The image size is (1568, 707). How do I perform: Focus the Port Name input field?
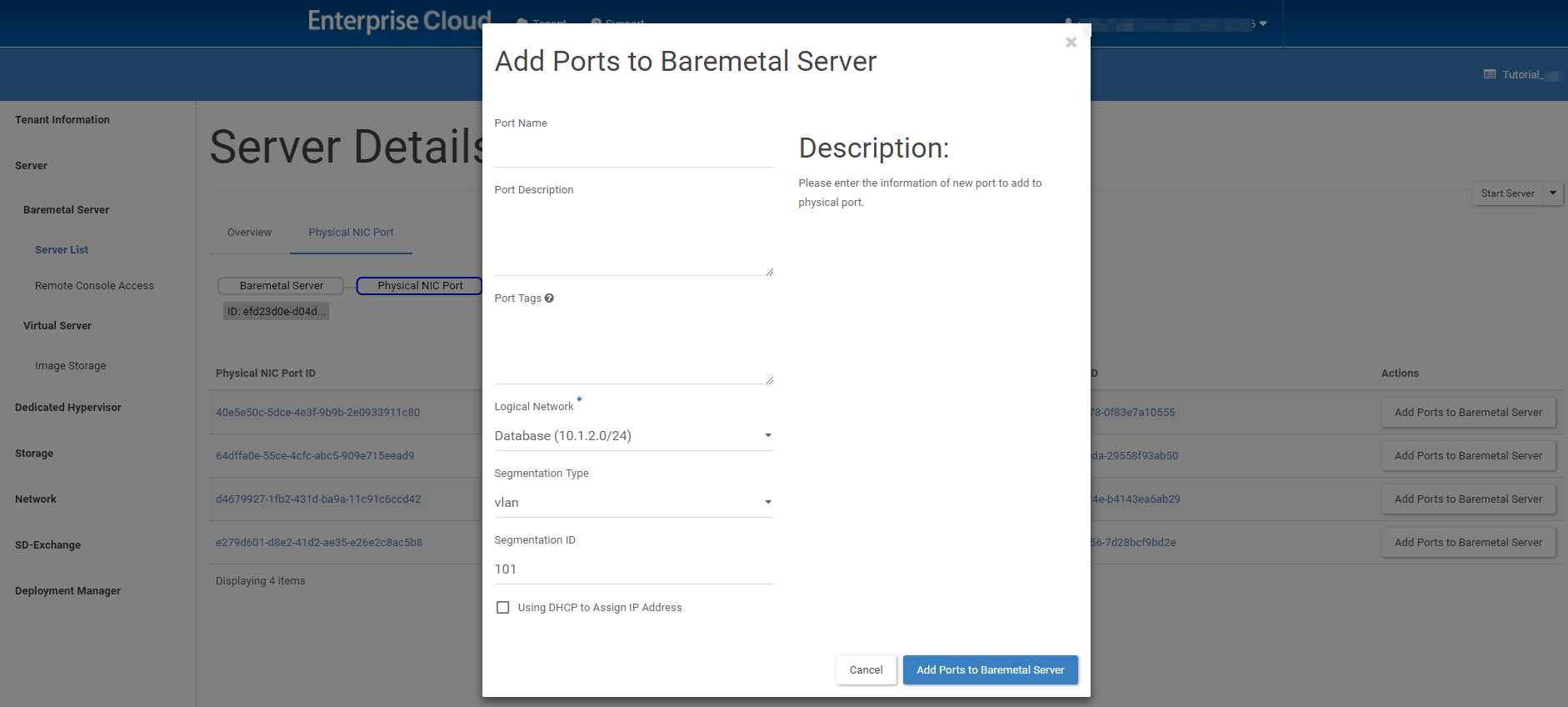pos(633,152)
